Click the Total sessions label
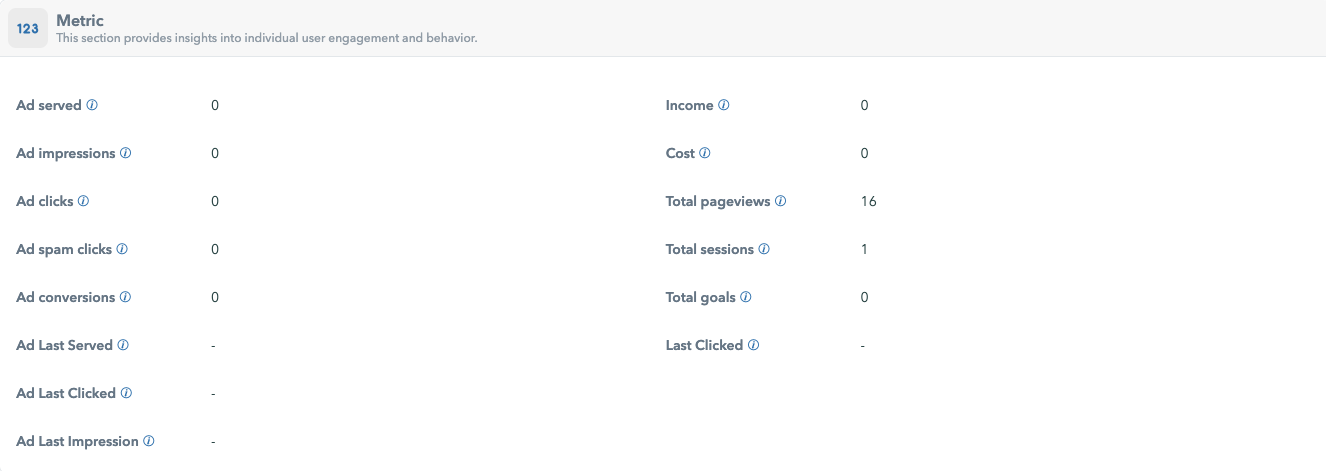 (x=710, y=249)
